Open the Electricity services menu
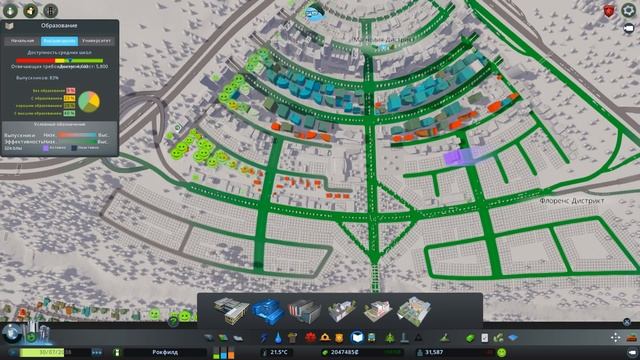The width and height of the screenshot is (640, 360). tap(264, 338)
